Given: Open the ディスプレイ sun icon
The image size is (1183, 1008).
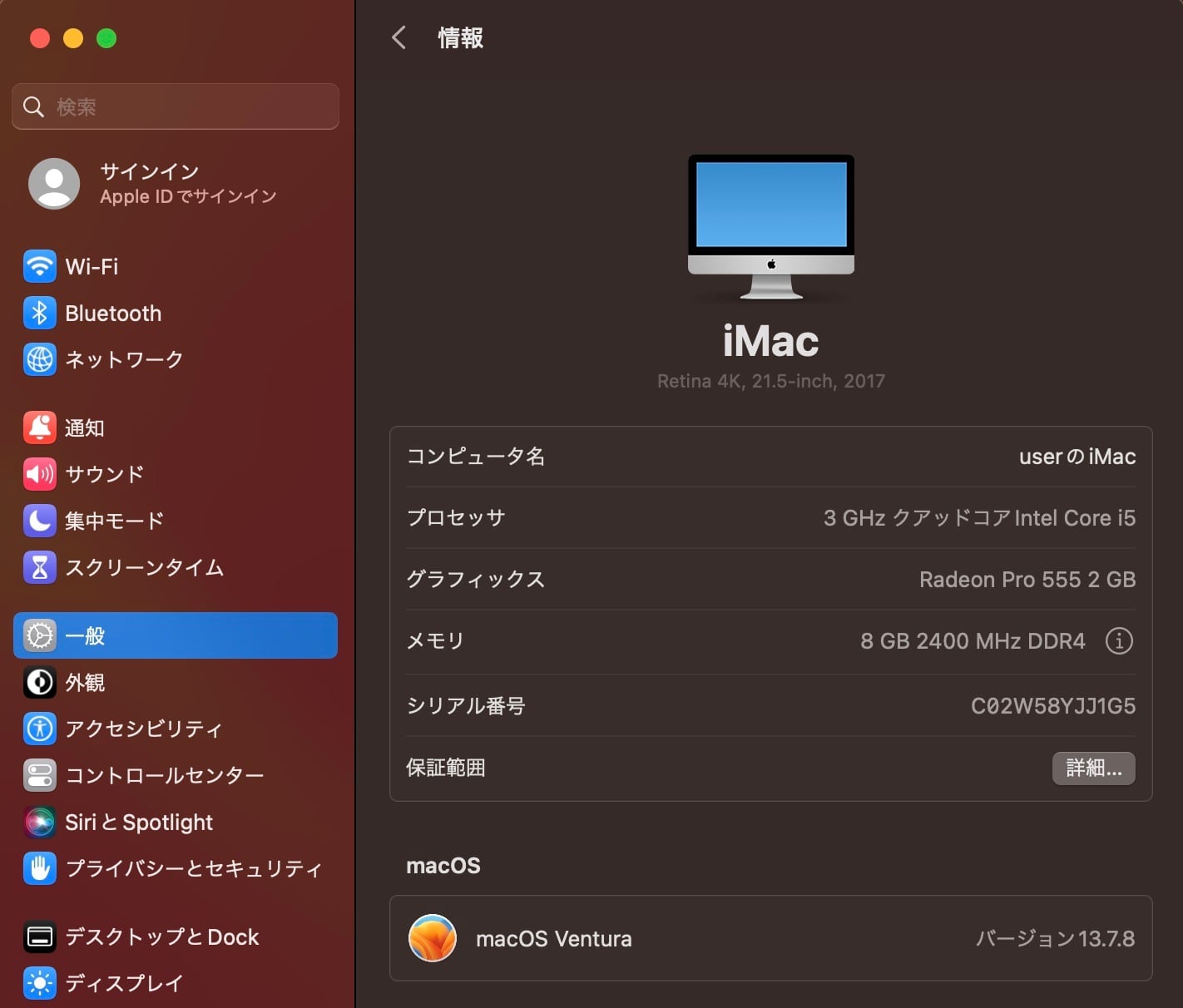Looking at the screenshot, I should pos(40,983).
